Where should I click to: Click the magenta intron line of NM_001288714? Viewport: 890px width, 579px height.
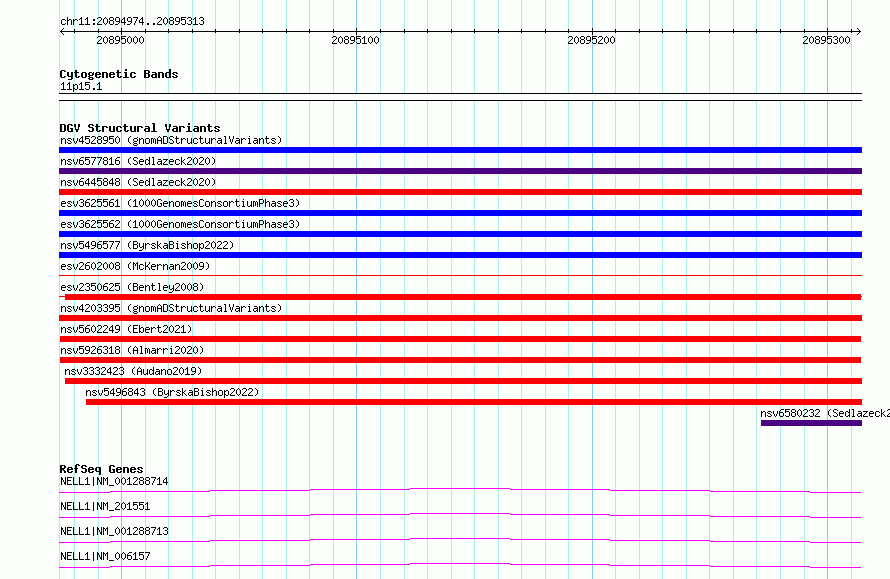click(x=460, y=490)
